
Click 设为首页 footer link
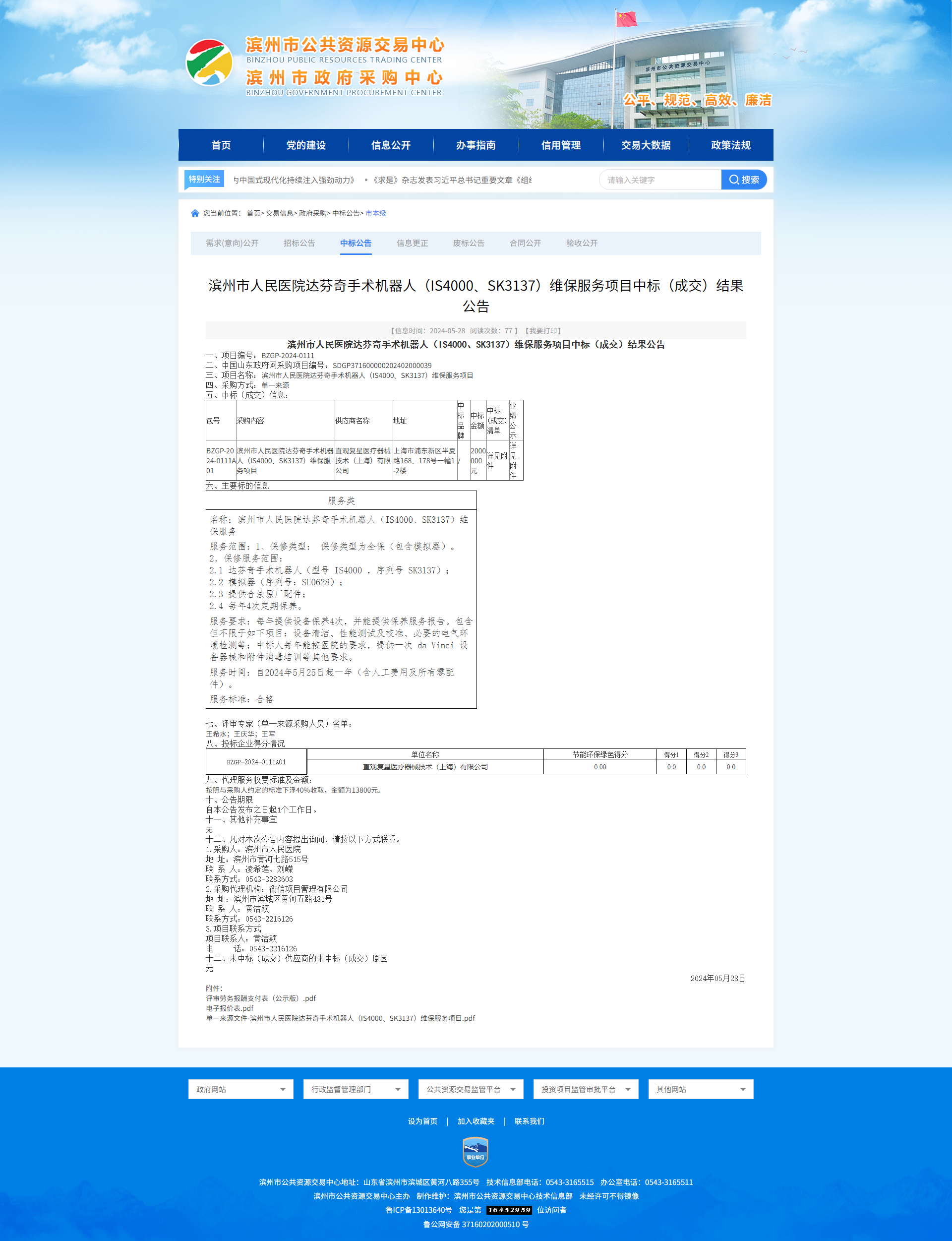(x=423, y=1121)
